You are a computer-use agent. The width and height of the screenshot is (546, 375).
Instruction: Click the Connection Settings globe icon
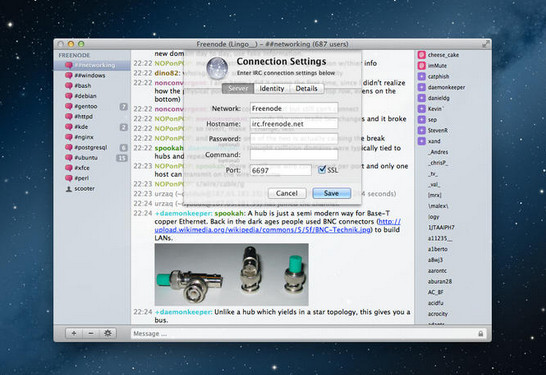click(217, 68)
